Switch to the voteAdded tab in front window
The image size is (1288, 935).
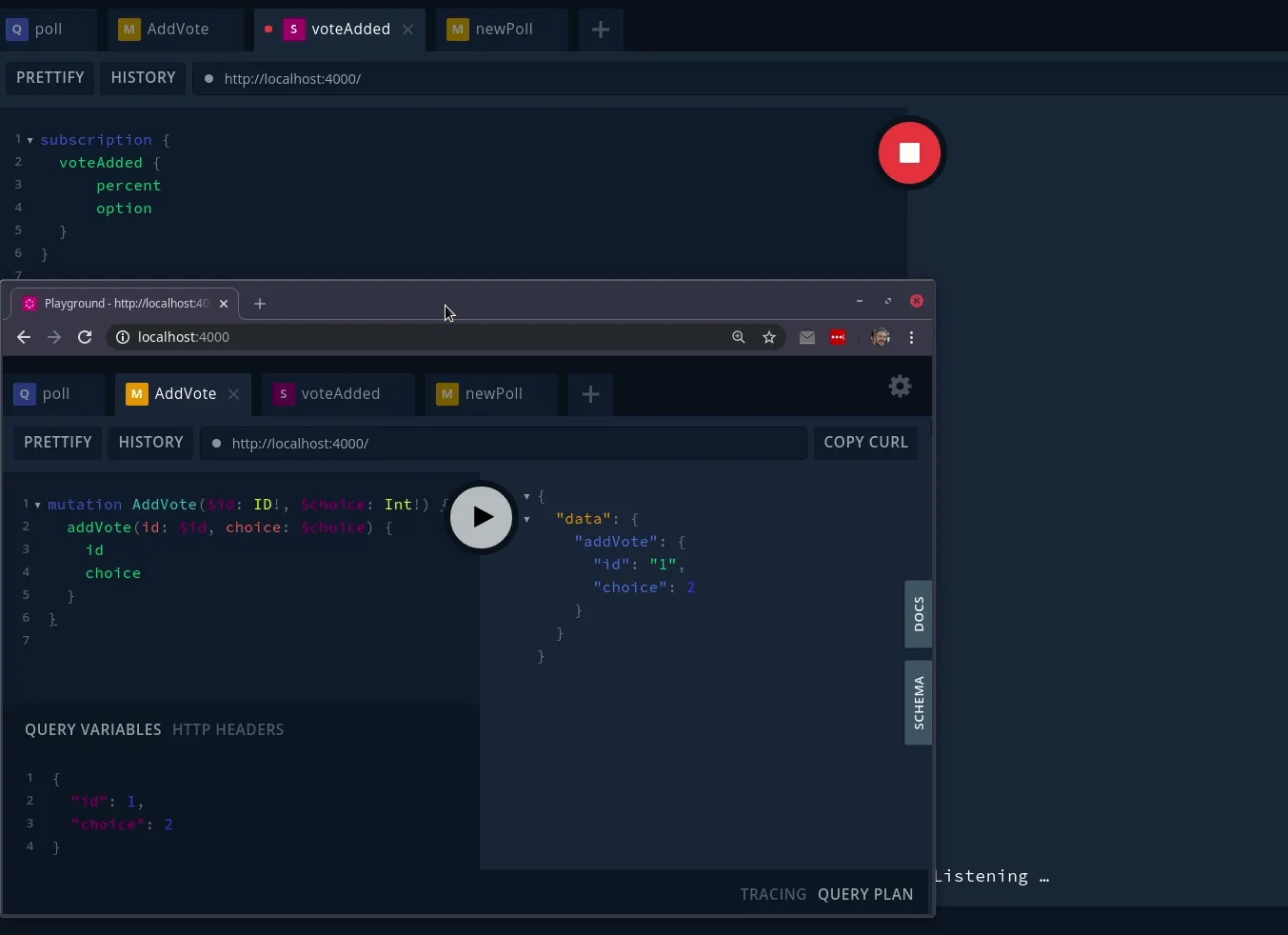[339, 394]
